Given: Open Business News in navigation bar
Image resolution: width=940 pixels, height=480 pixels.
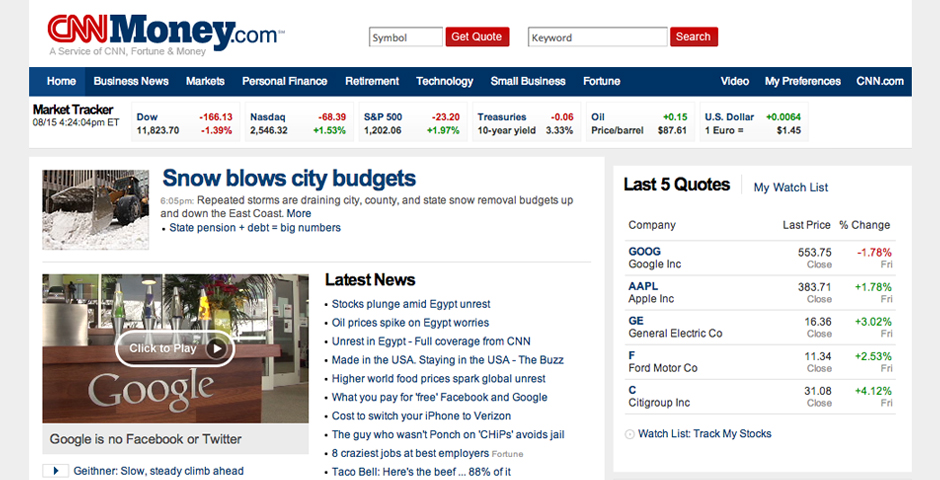Looking at the screenshot, I should click(131, 81).
